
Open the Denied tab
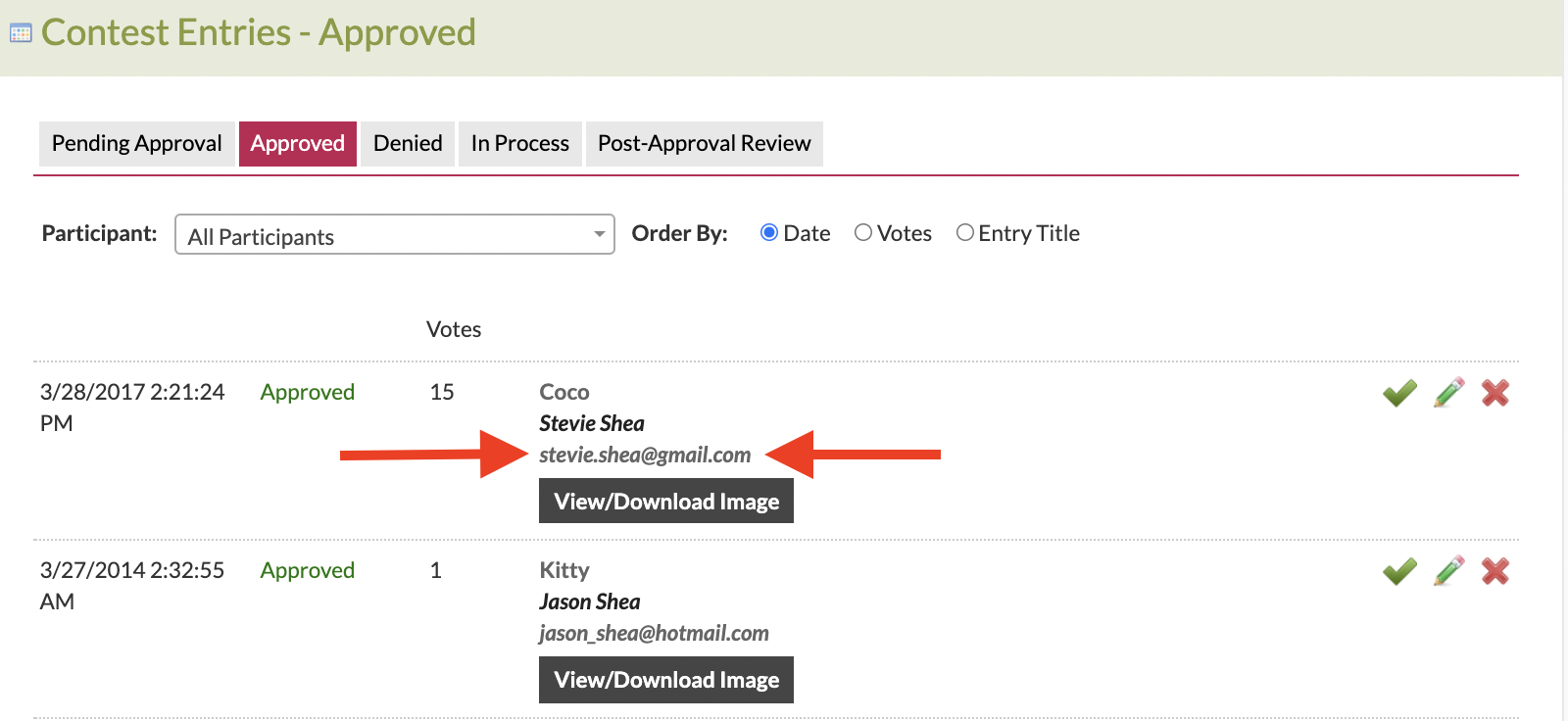pyautogui.click(x=408, y=144)
